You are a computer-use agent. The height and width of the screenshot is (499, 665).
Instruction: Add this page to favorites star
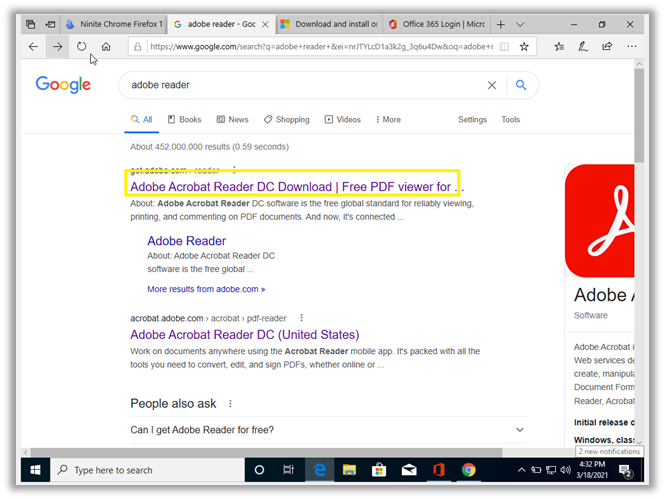524,47
